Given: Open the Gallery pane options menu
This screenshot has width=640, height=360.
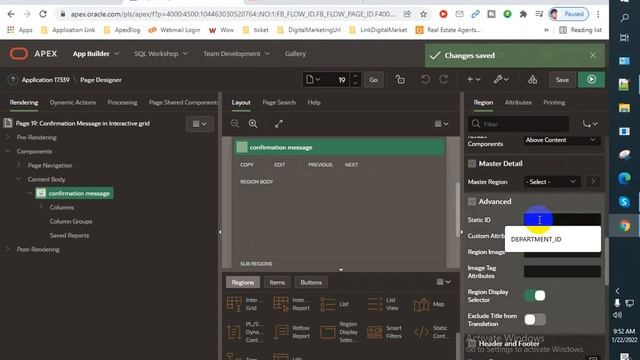Looking at the screenshot, I should tap(444, 282).
